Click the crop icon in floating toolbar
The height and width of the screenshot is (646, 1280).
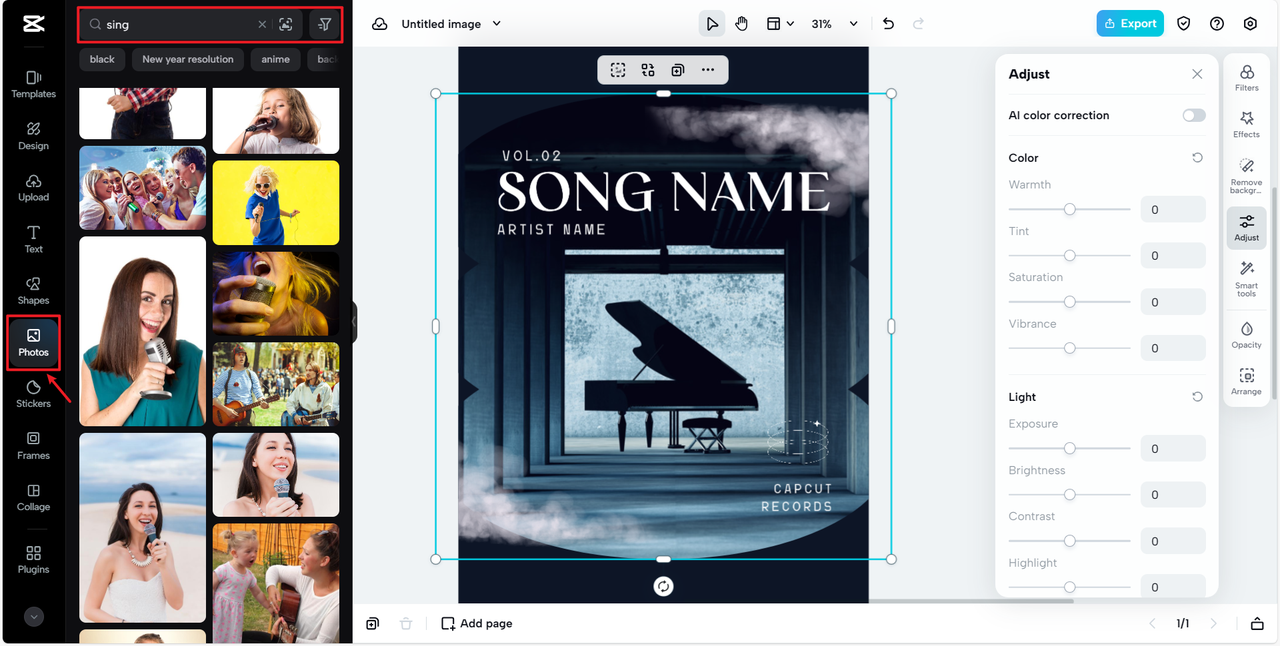[x=618, y=70]
